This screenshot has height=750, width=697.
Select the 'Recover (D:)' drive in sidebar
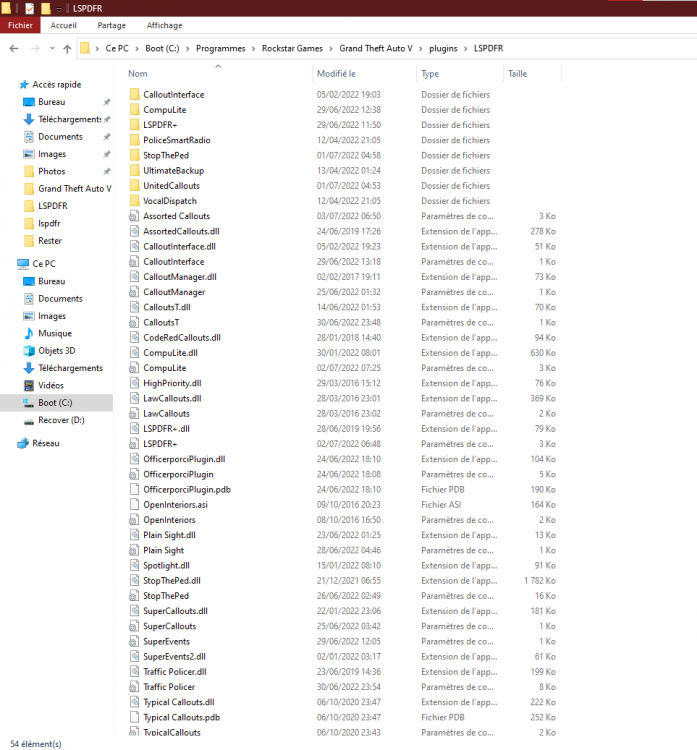click(x=61, y=420)
